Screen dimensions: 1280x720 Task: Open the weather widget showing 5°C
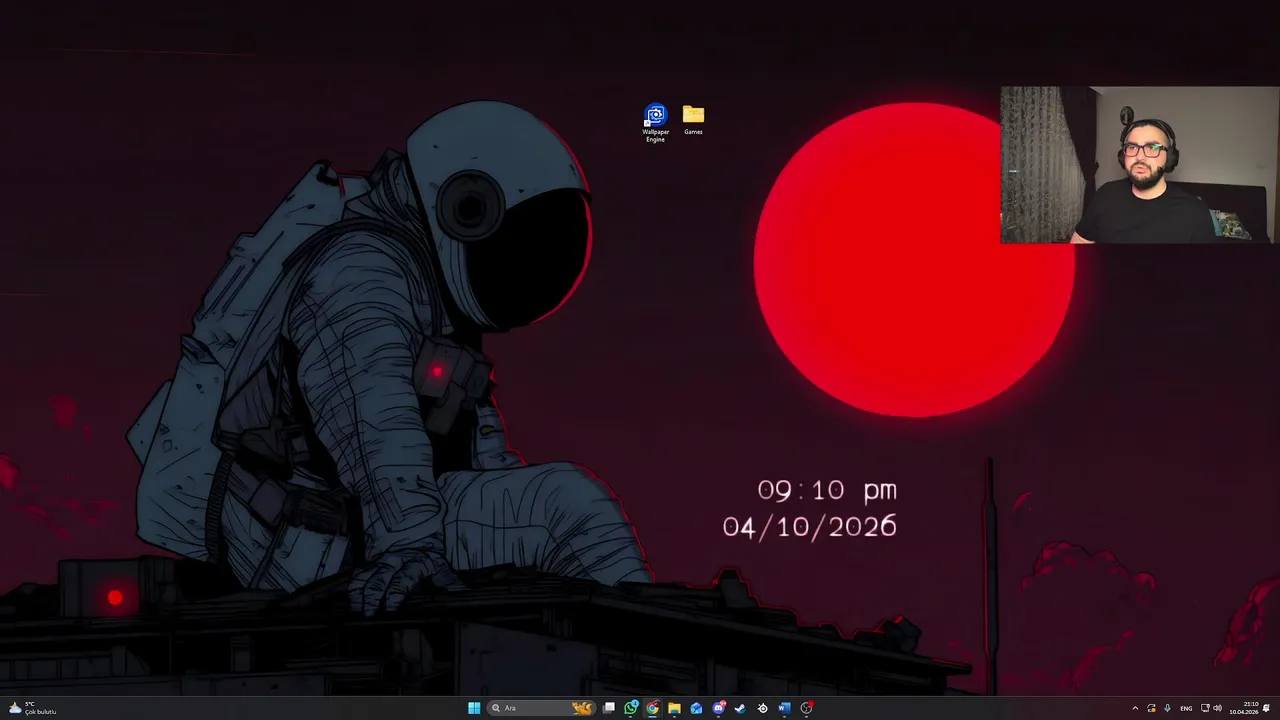32,708
